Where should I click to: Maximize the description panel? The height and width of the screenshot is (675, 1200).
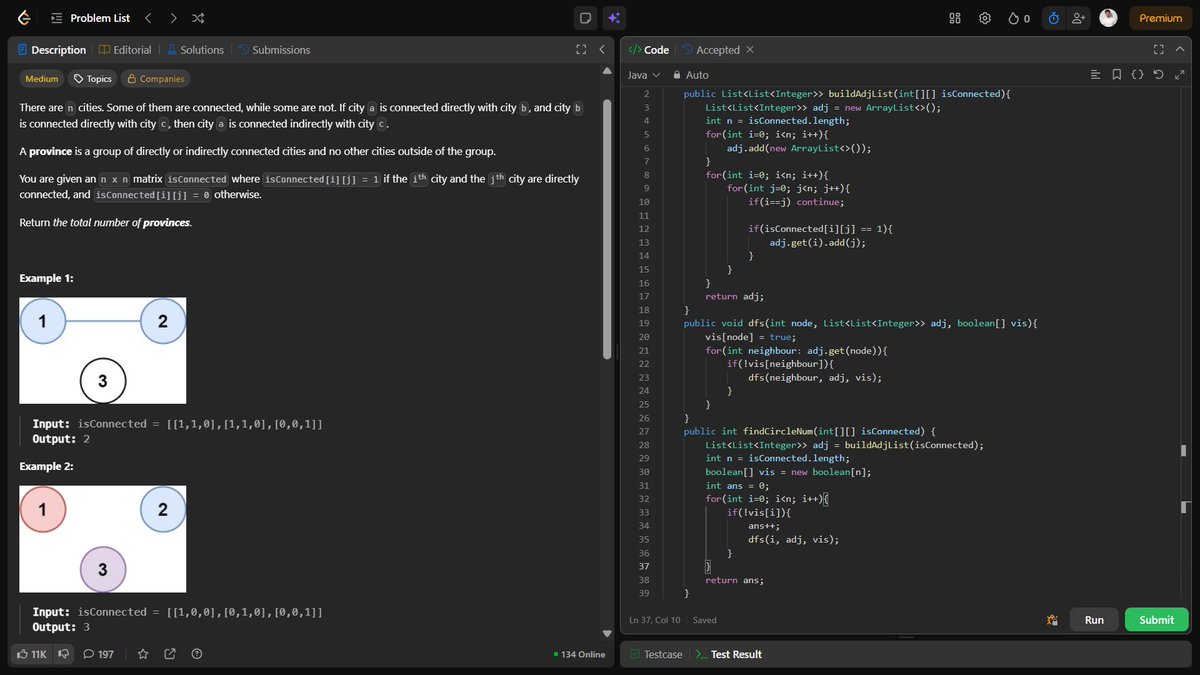pyautogui.click(x=582, y=49)
